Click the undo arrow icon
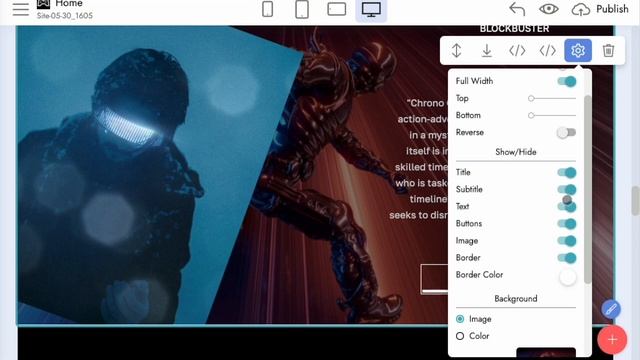640x360 pixels. click(517, 9)
